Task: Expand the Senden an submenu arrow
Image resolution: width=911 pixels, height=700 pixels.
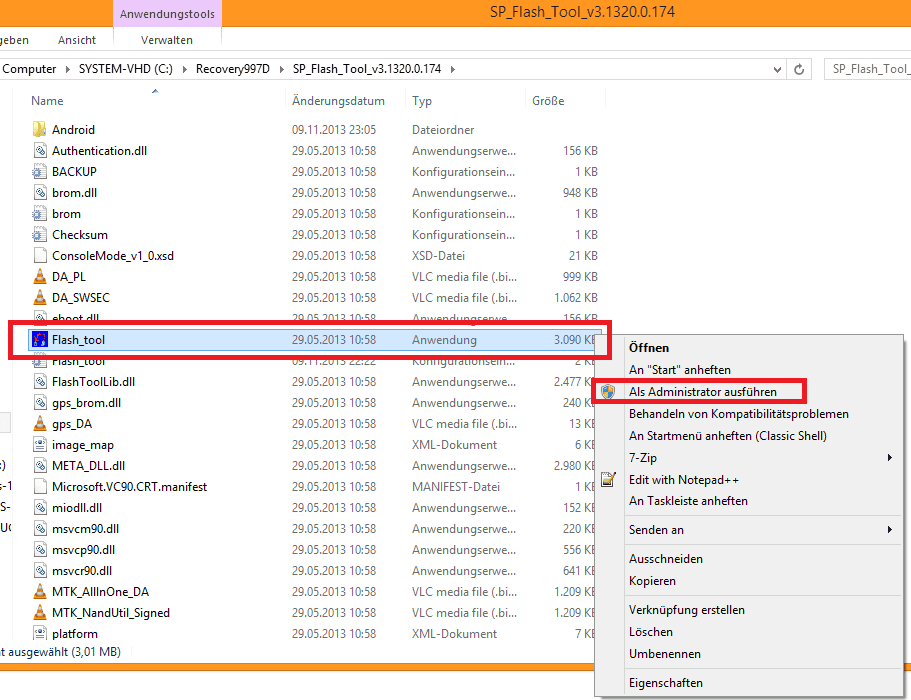Action: 890,529
